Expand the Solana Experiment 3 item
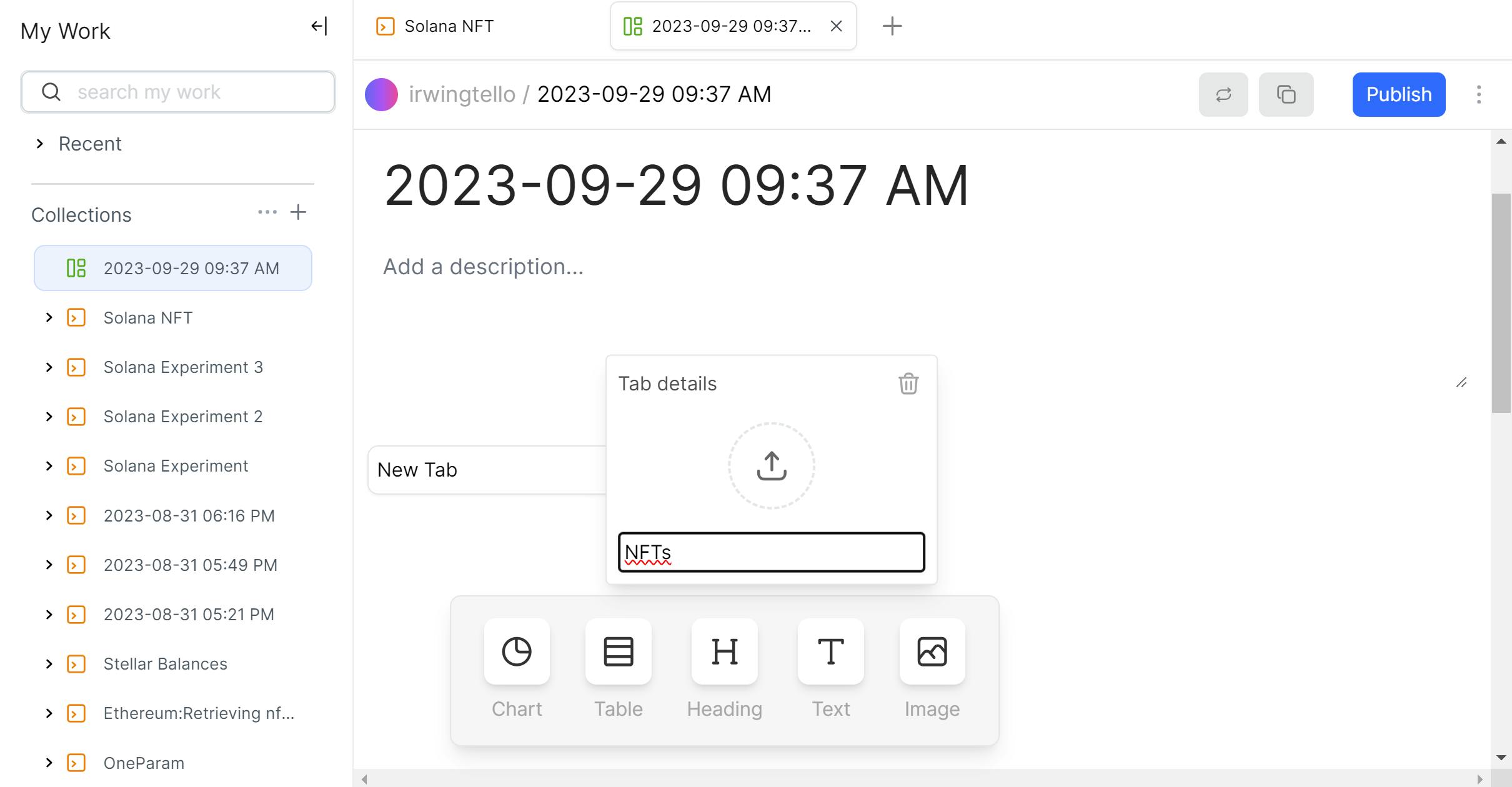This screenshot has height=787, width=1512. coord(47,367)
